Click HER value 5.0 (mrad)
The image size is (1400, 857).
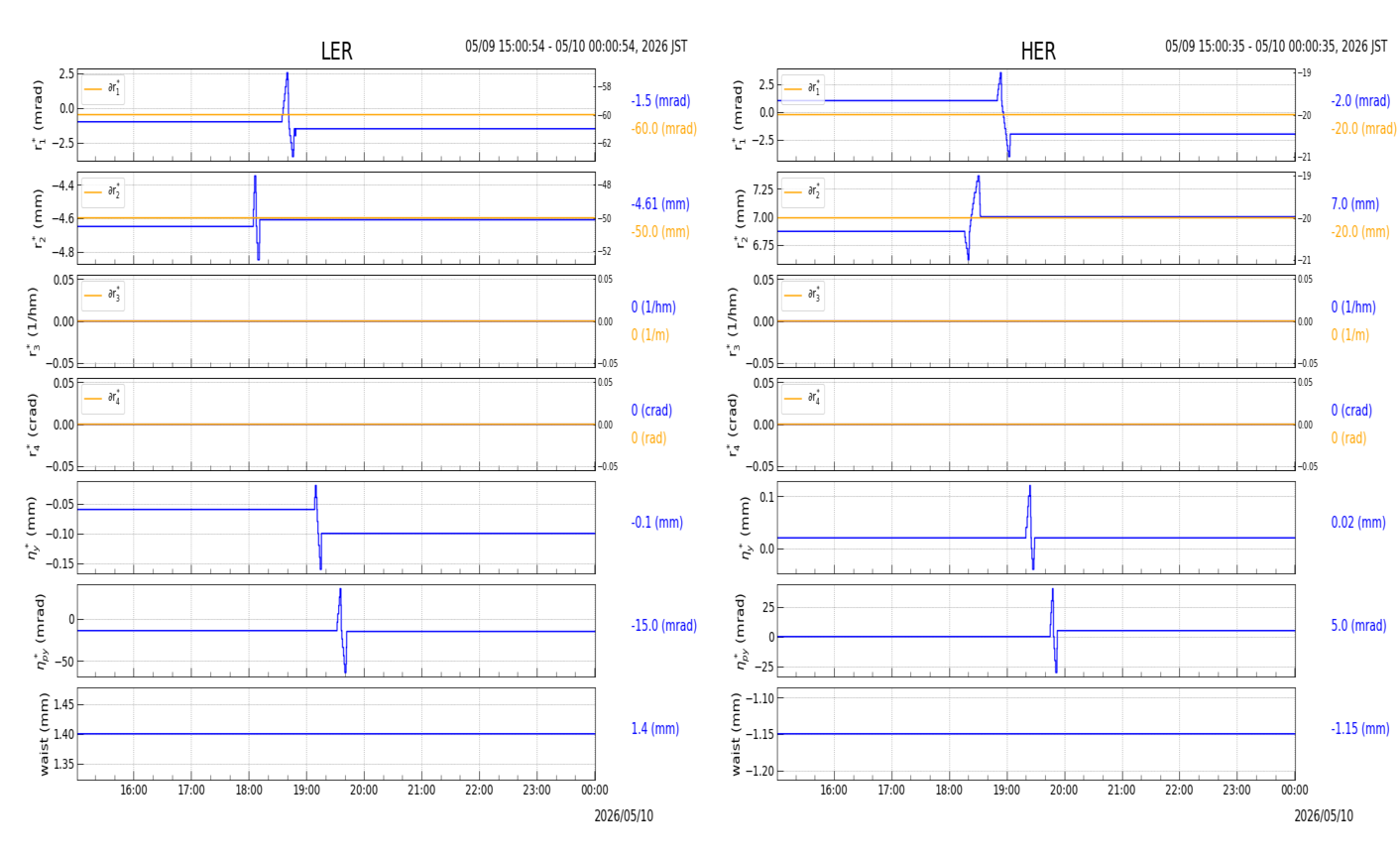point(1360,626)
